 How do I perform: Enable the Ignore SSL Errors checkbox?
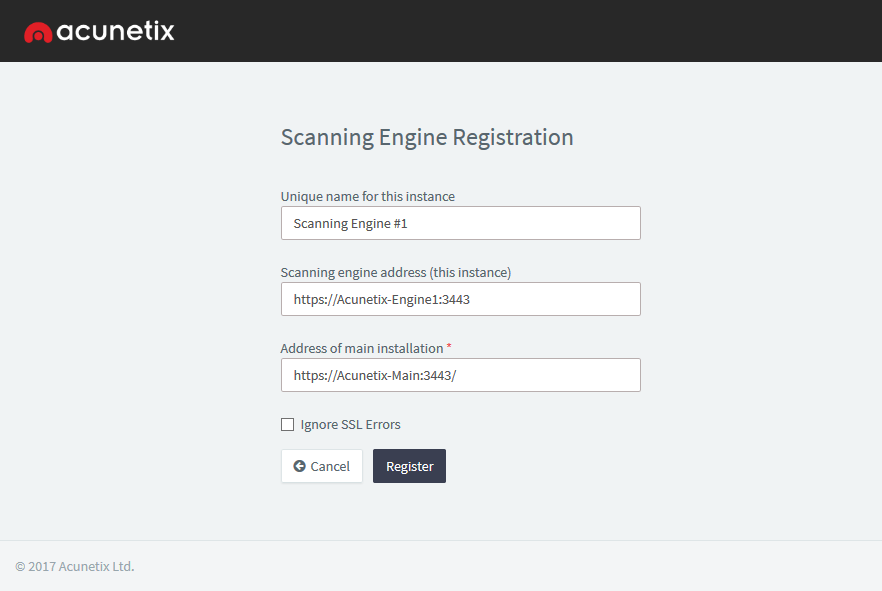287,425
